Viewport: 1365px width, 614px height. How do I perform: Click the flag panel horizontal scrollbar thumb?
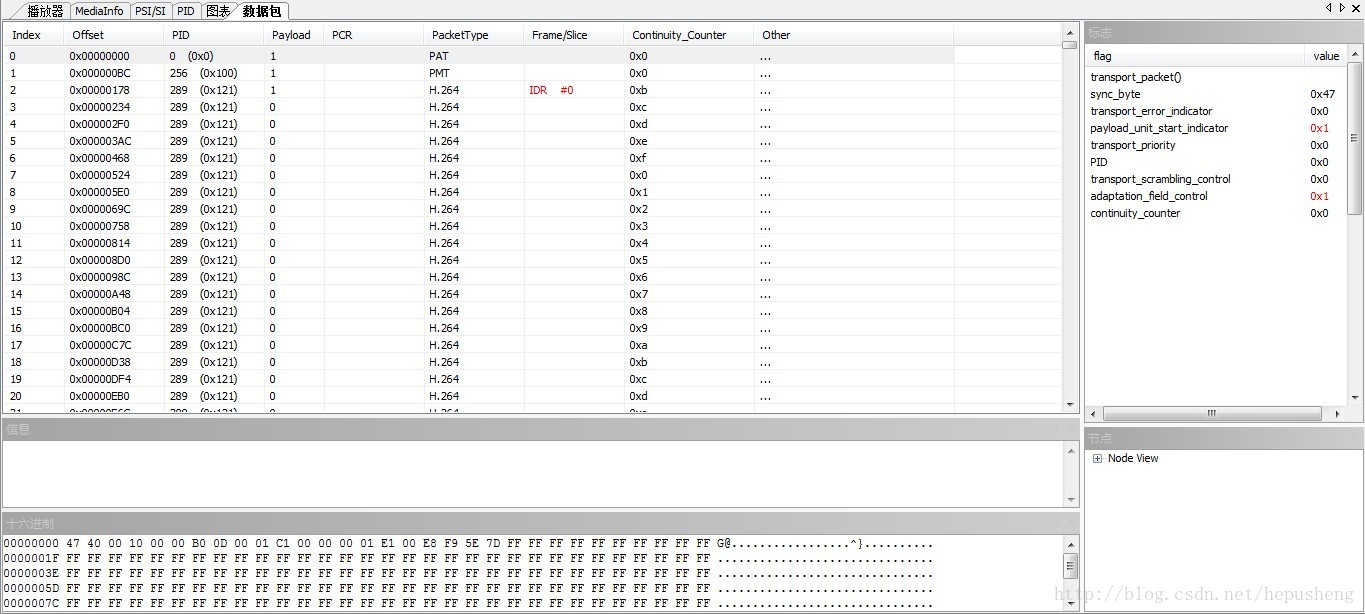1211,413
